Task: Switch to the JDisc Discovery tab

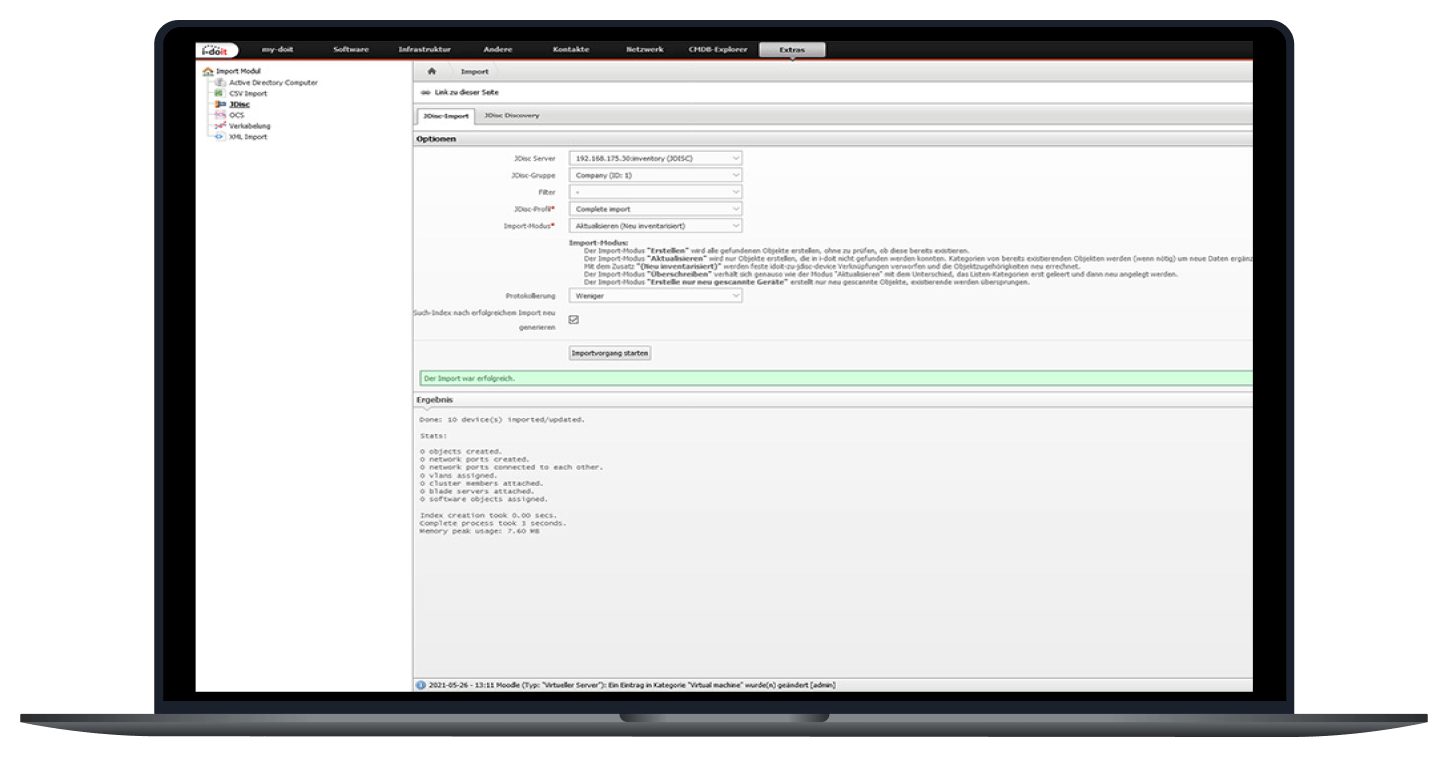Action: click(512, 116)
